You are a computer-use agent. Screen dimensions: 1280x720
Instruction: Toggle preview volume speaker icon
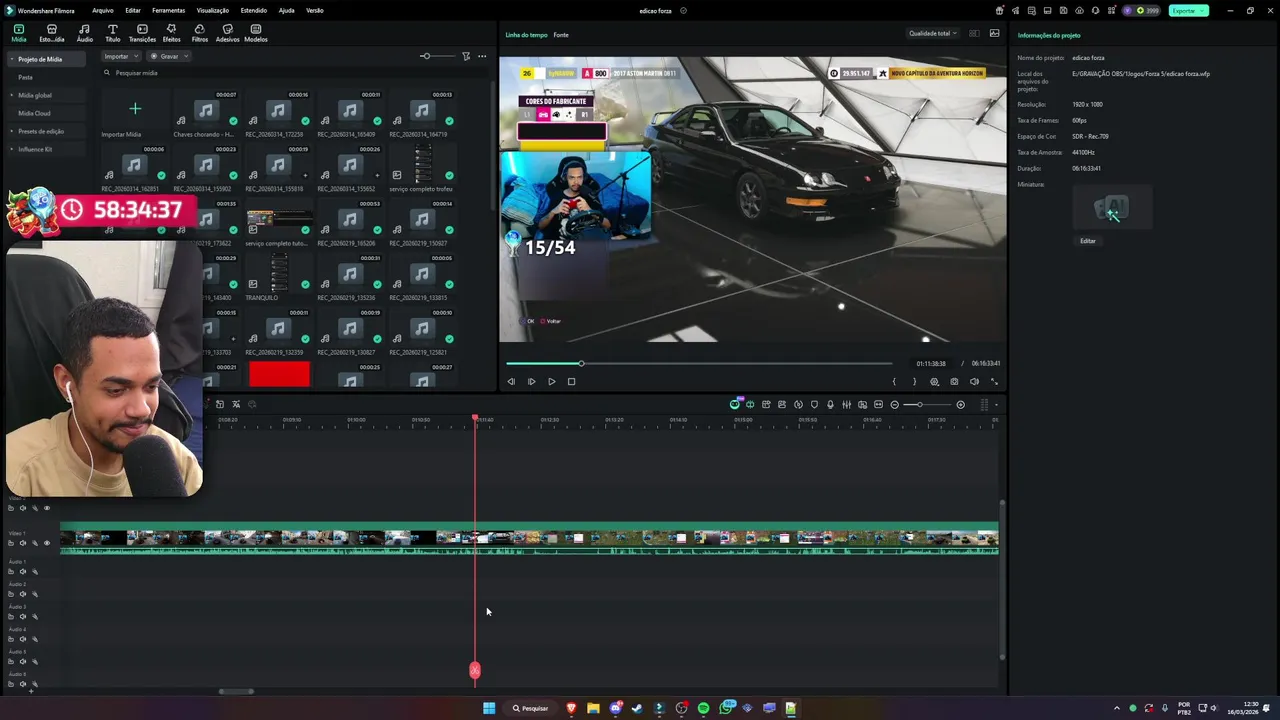[x=974, y=381]
